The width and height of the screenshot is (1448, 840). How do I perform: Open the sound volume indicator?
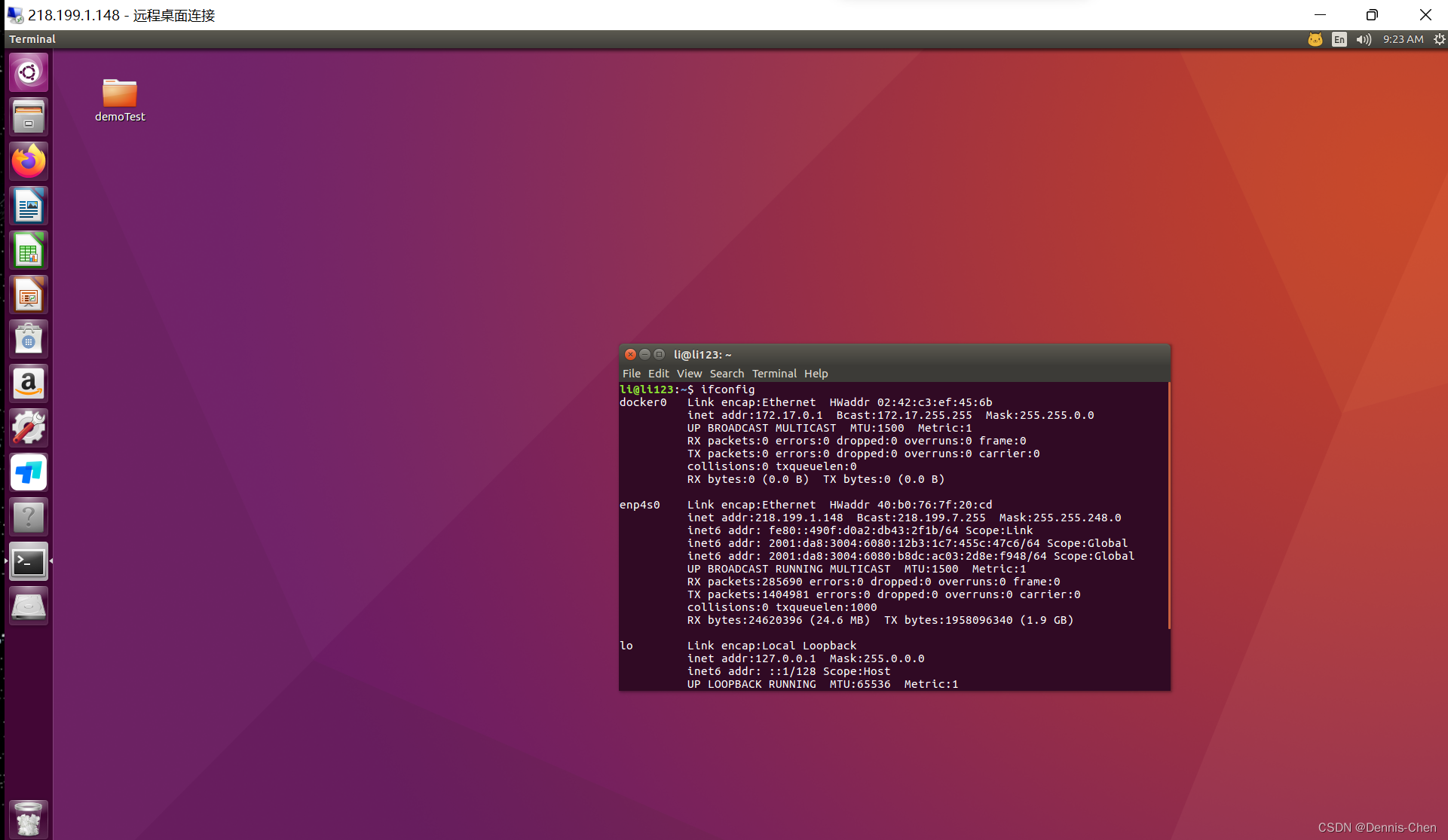point(1364,39)
